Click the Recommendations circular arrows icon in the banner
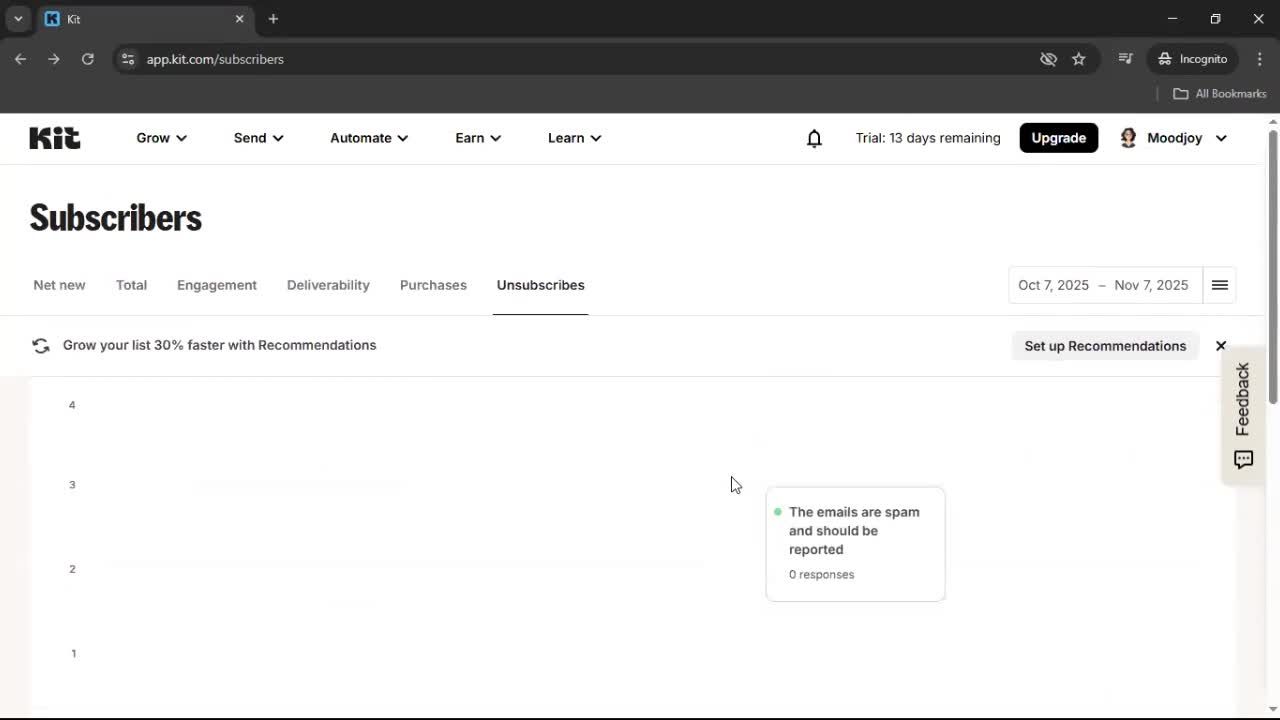This screenshot has height=720, width=1280. (x=40, y=345)
